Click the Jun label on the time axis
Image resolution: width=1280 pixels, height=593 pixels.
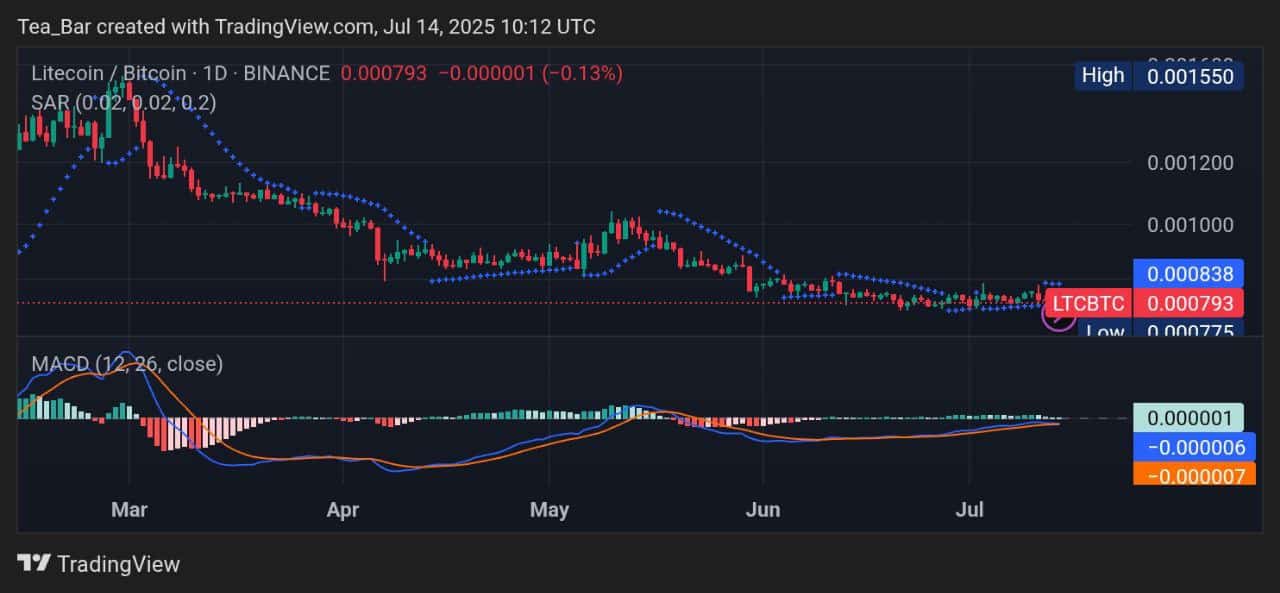[762, 510]
